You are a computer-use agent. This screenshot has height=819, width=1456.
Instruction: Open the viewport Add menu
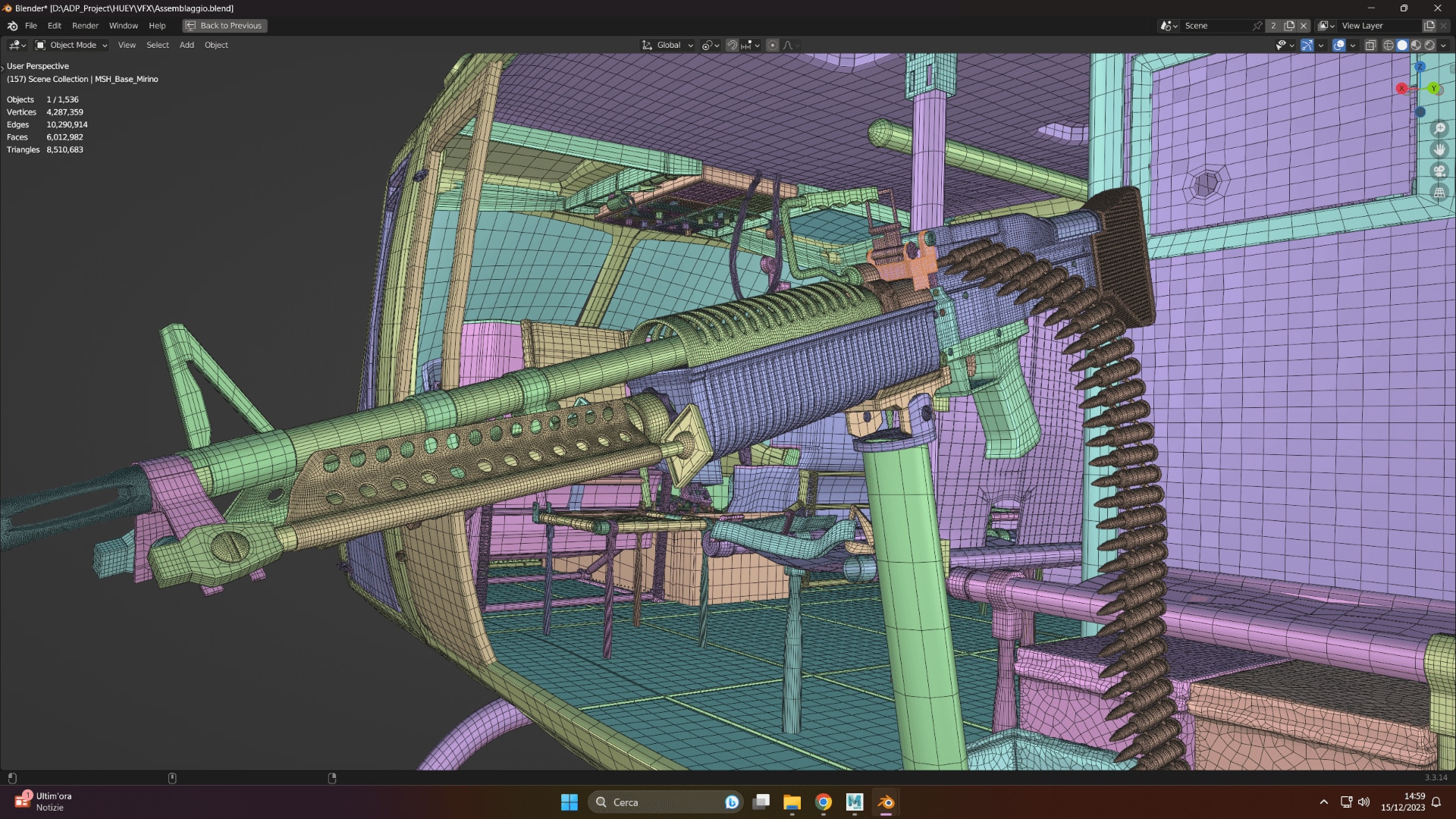pos(187,45)
